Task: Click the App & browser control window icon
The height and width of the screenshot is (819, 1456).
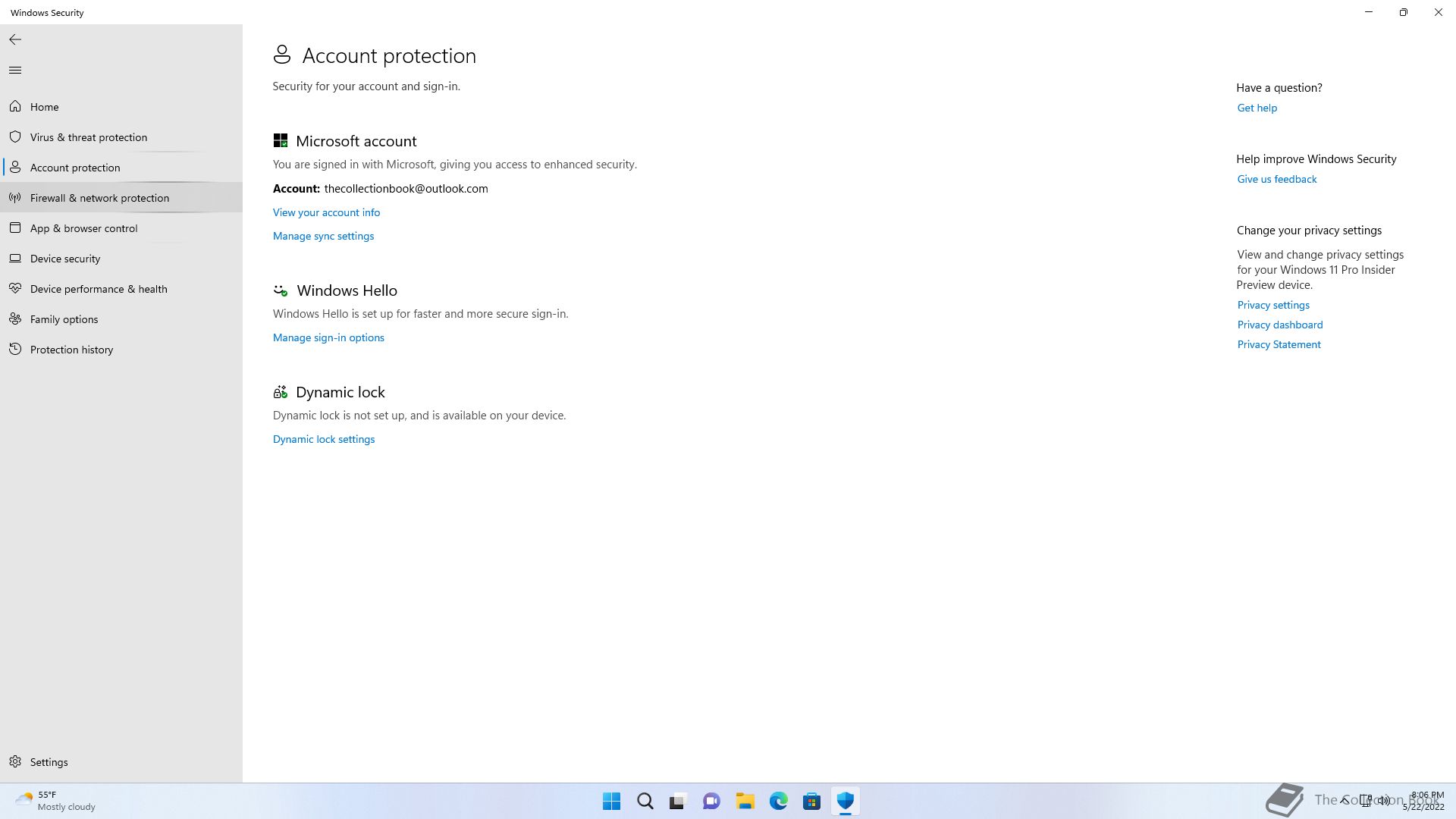Action: coord(15,228)
